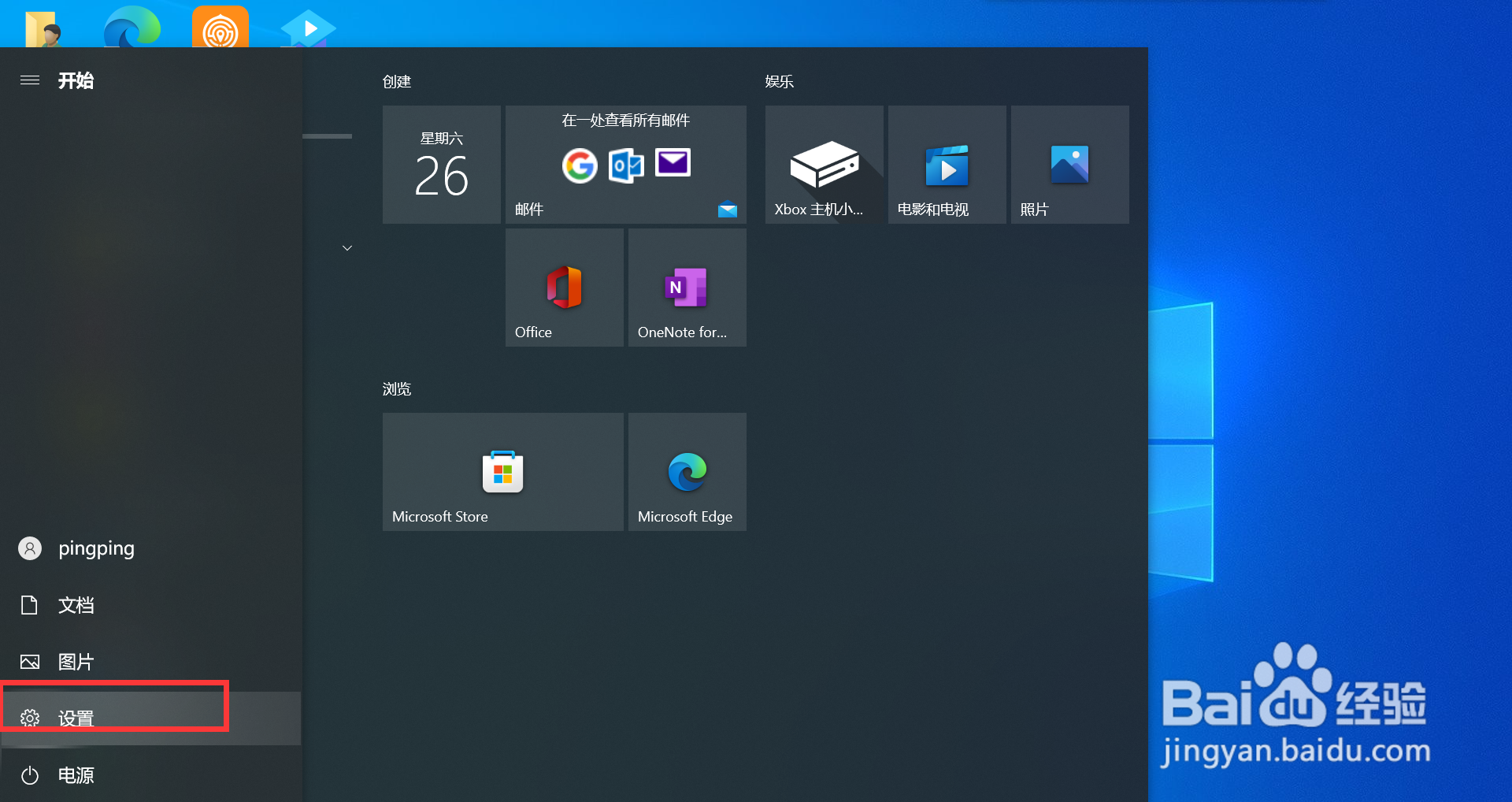Open the Microsoft Store tile
The width and height of the screenshot is (1512, 802).
pos(503,472)
